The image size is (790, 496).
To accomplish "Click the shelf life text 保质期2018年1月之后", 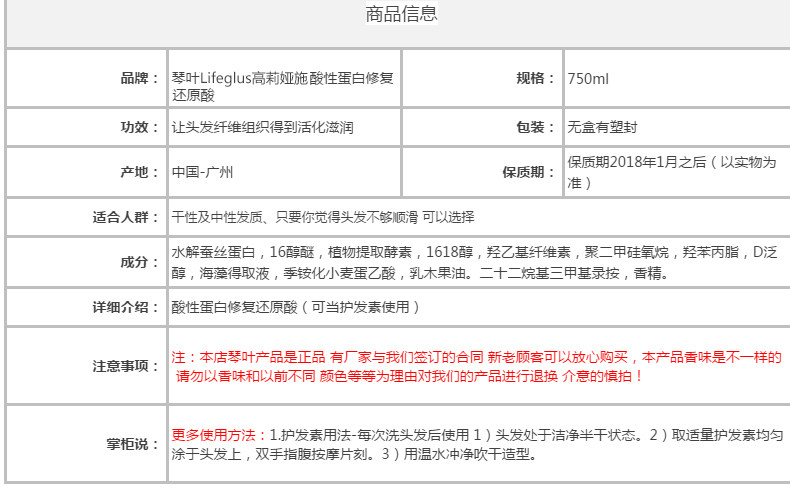I will [x=637, y=162].
